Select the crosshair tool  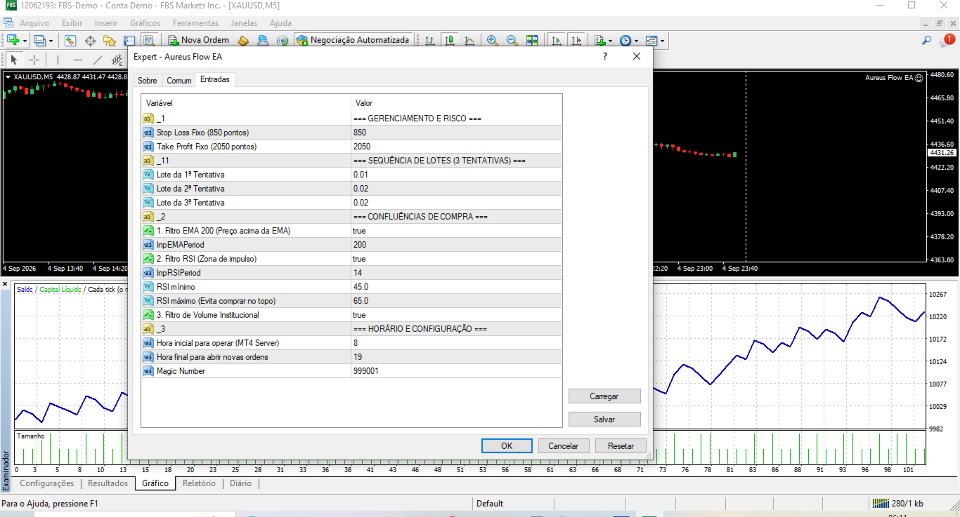point(34,59)
